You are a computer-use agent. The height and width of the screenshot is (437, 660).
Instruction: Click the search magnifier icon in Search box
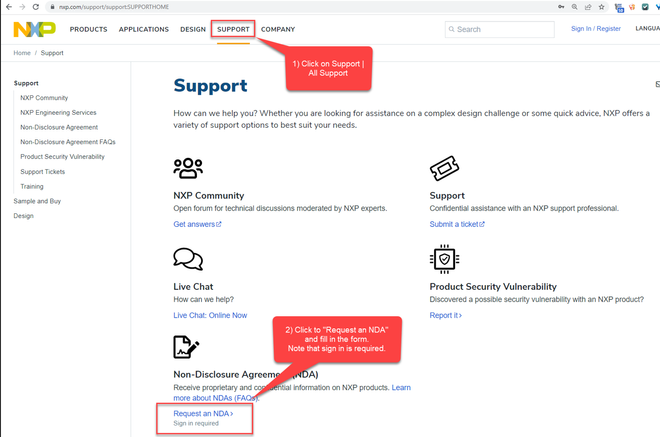(452, 29)
